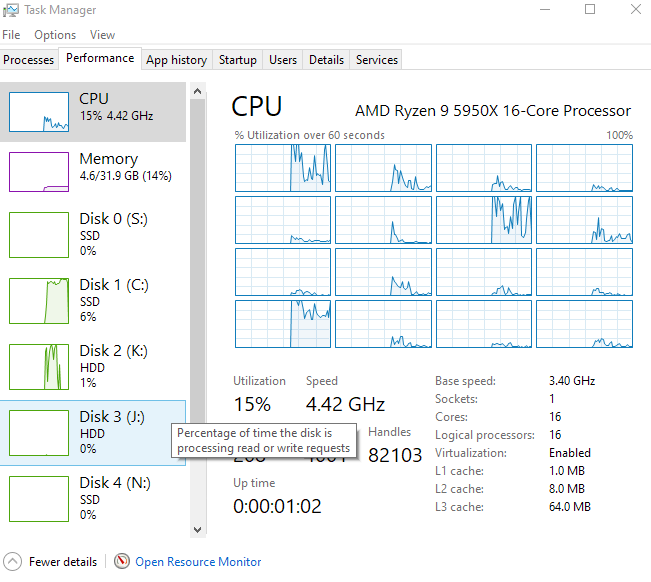Switch to the Performance tab
651x582 pixels.
tap(100, 59)
